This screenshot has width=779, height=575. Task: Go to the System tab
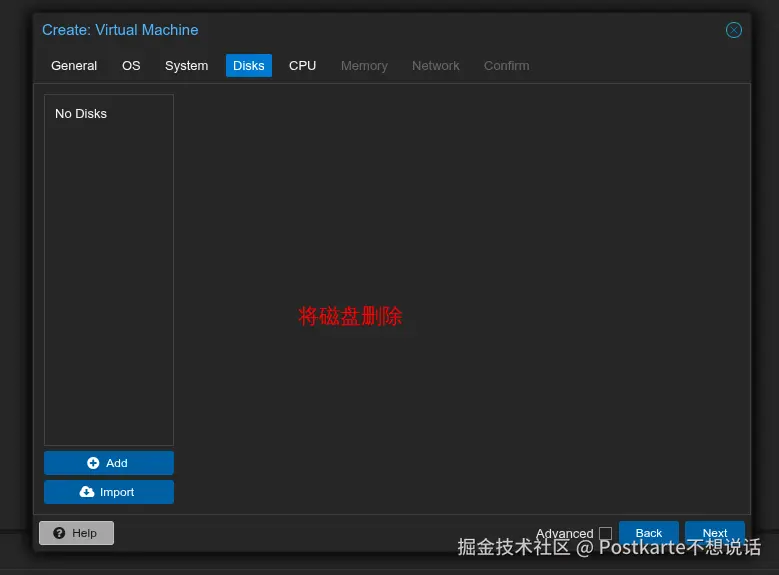coord(186,66)
